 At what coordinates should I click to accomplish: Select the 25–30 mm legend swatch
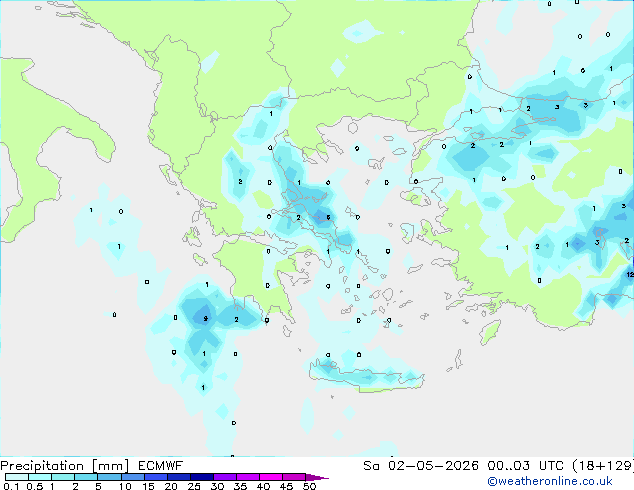pyautogui.click(x=202, y=477)
